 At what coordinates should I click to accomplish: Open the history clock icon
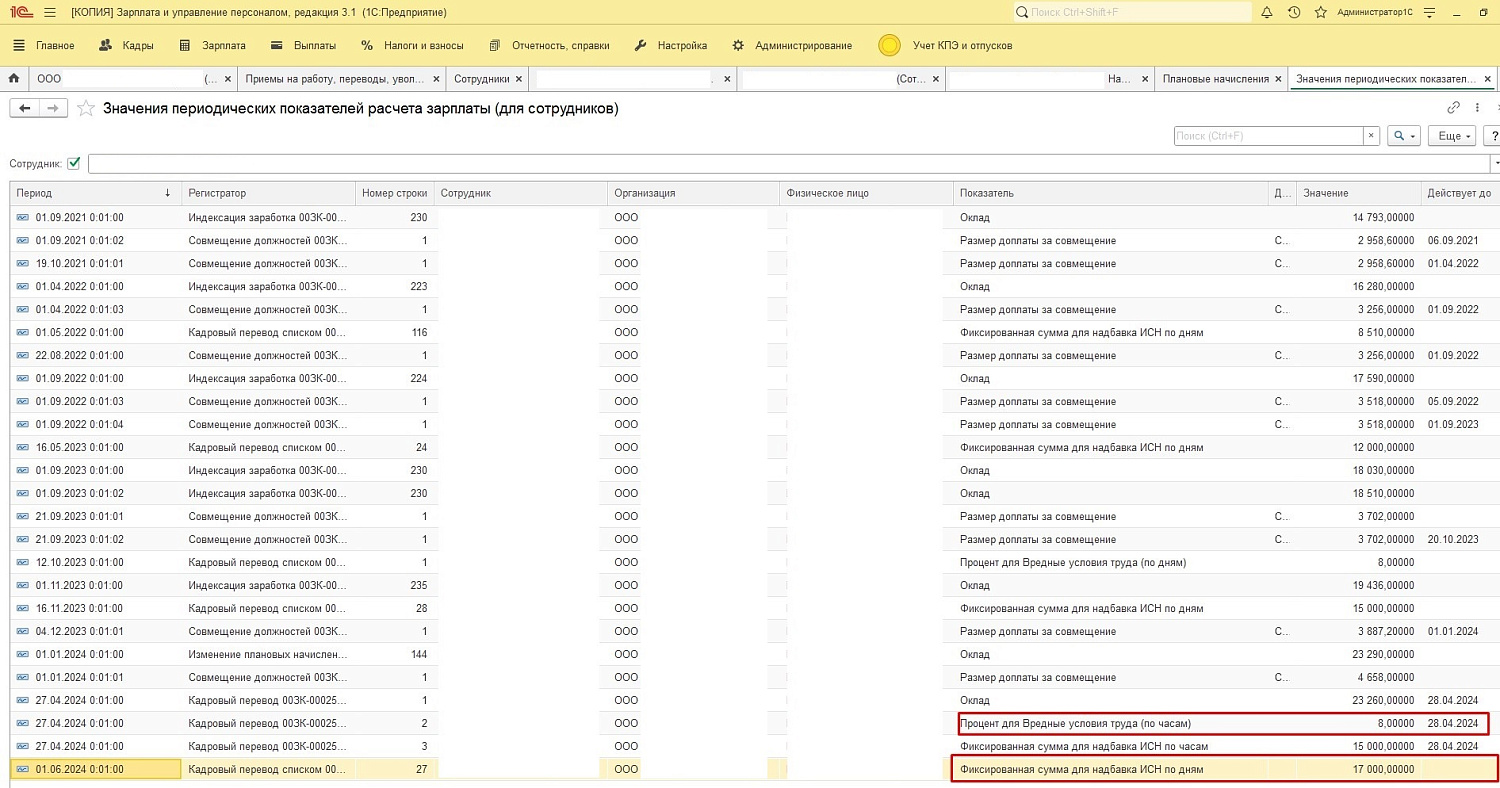pos(1294,13)
